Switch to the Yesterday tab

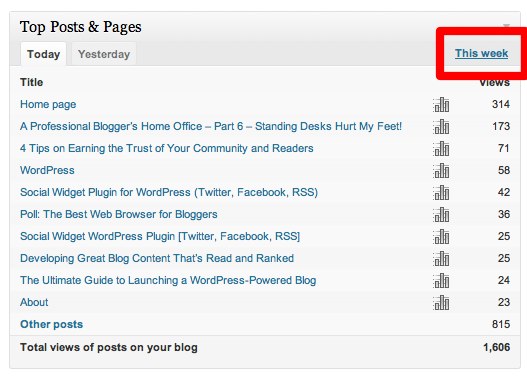point(104,54)
